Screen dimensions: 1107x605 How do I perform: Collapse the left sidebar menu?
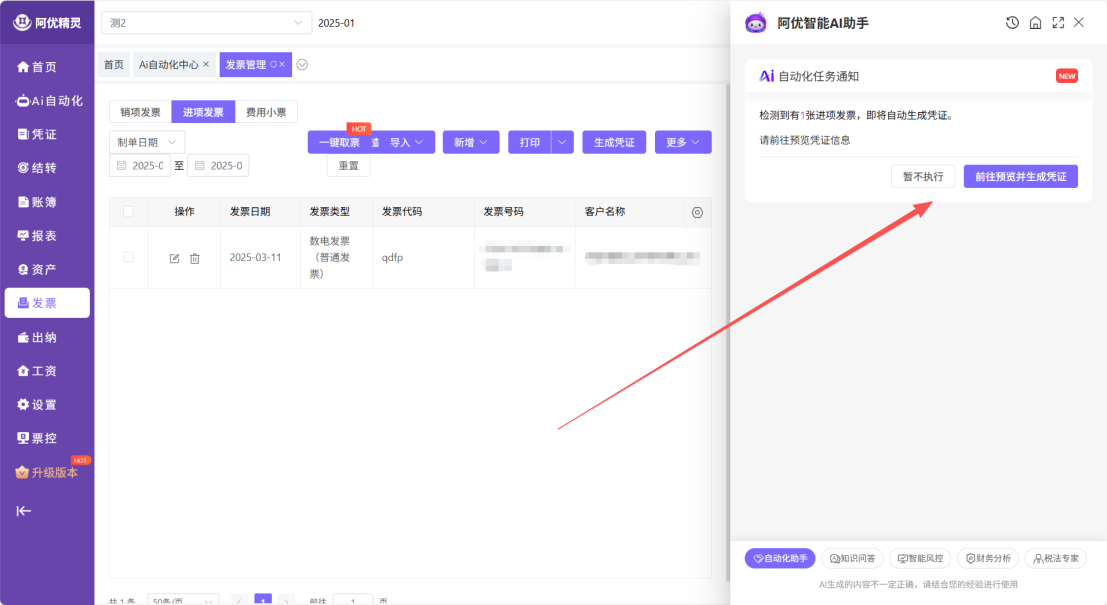tap(24, 511)
